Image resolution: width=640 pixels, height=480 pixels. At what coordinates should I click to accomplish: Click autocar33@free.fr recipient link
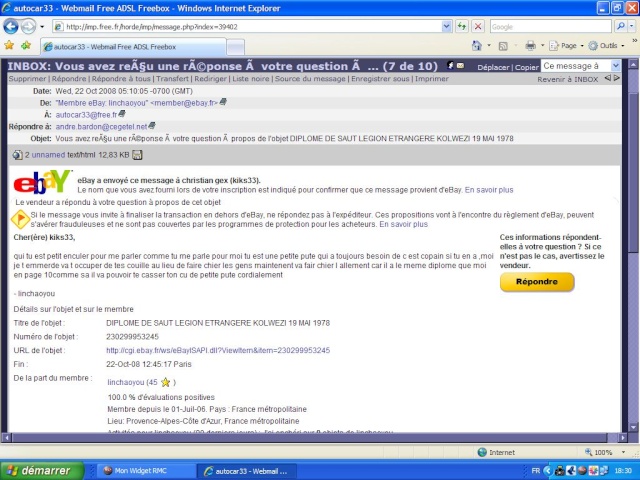(x=86, y=115)
